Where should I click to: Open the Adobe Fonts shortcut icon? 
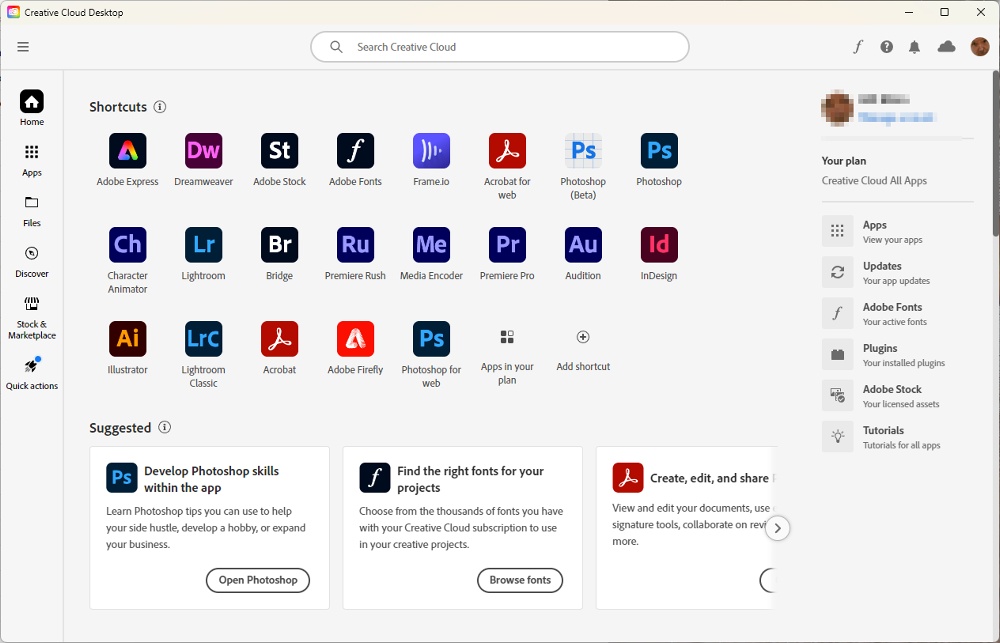(x=355, y=151)
